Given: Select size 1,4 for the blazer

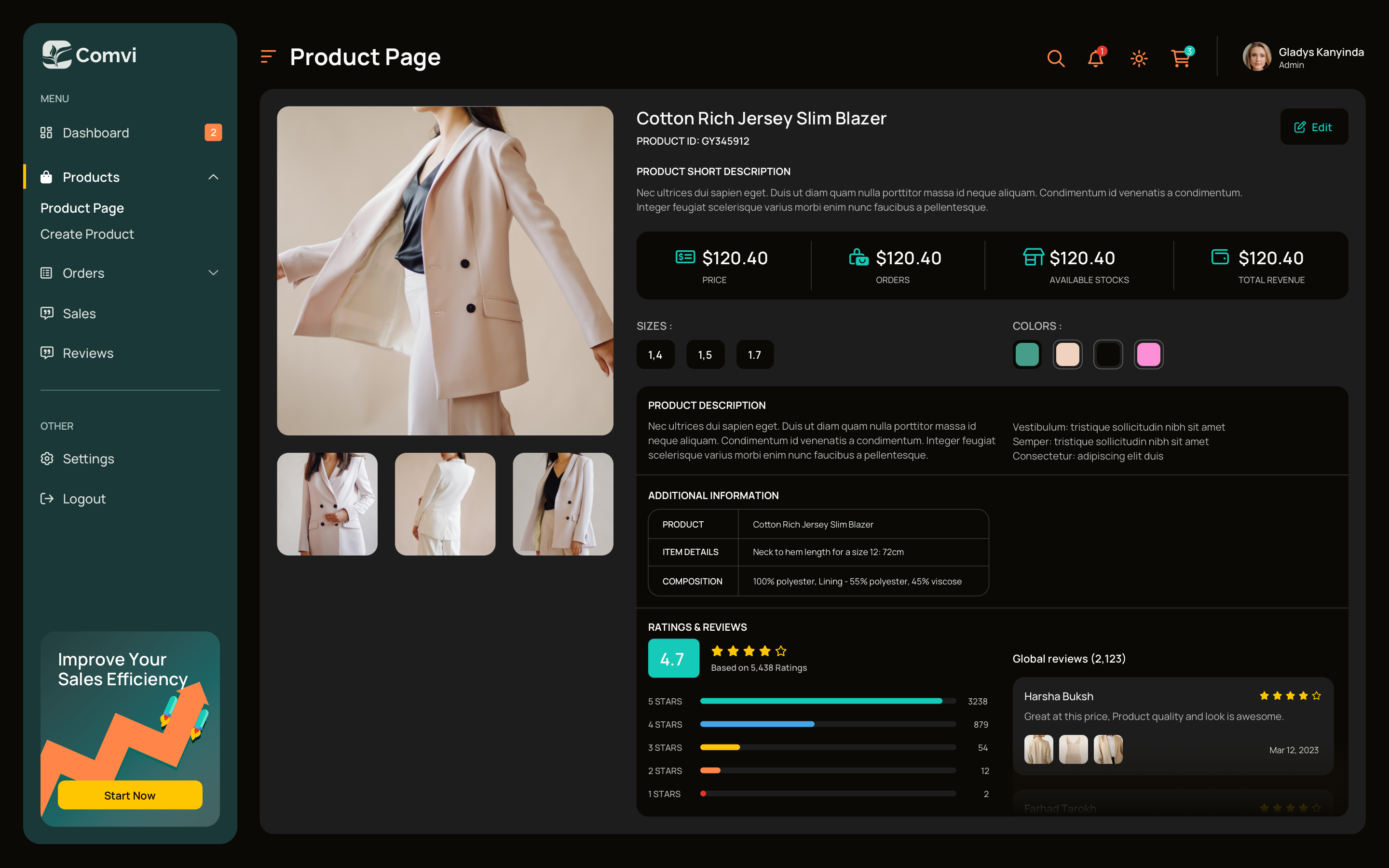Looking at the screenshot, I should tap(655, 354).
